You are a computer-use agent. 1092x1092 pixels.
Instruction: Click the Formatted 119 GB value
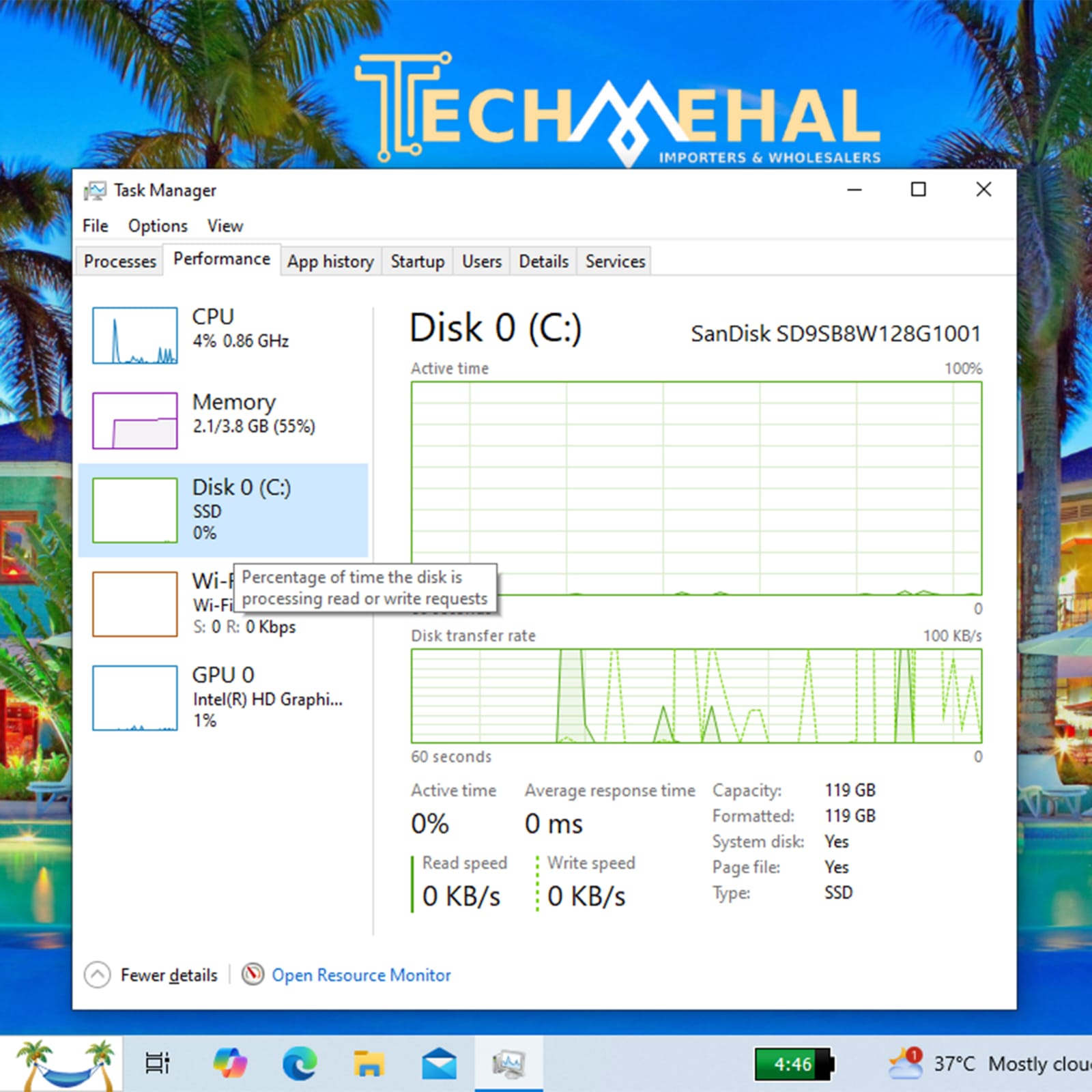850,816
